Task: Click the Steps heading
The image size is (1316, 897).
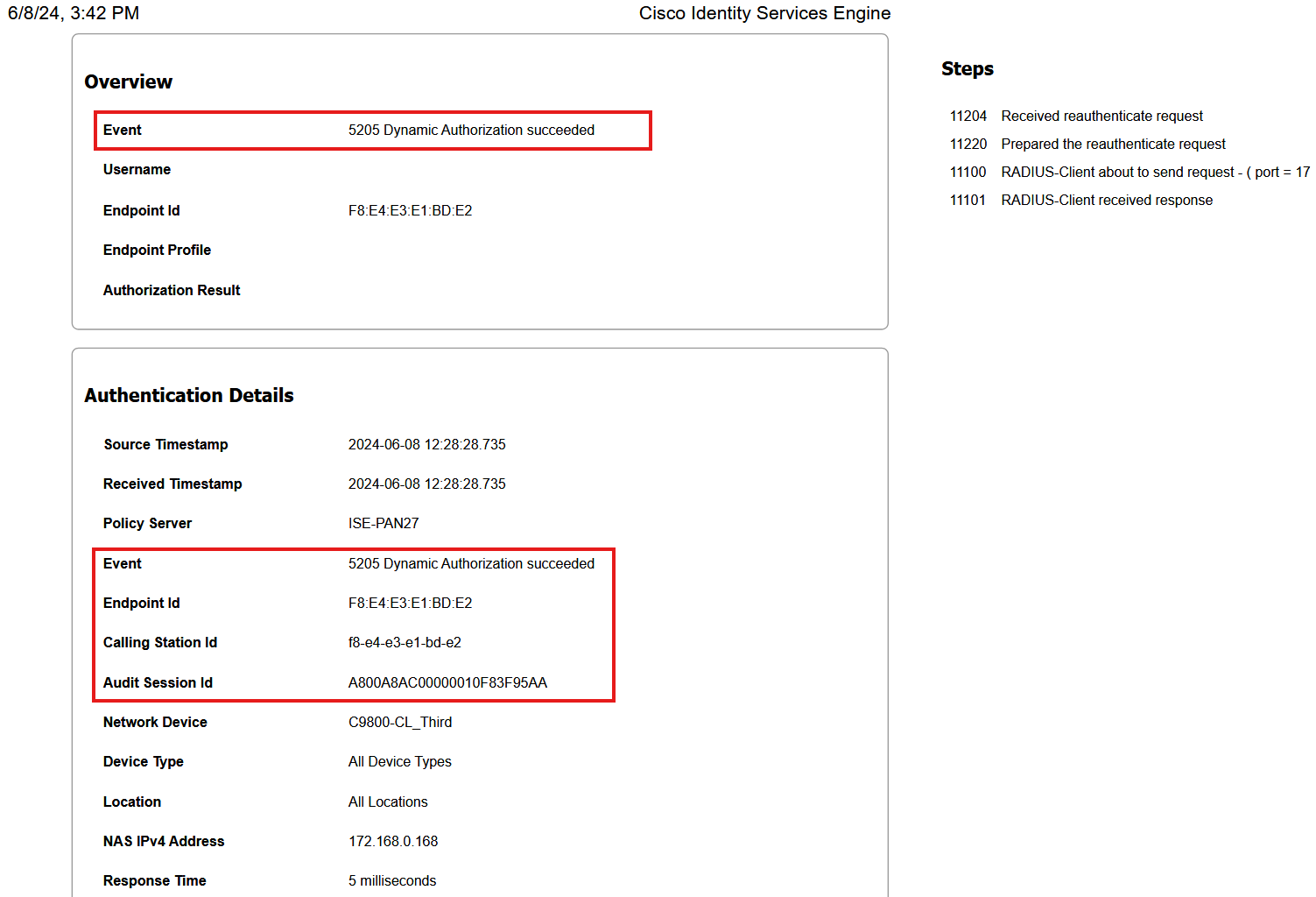Action: [x=967, y=69]
